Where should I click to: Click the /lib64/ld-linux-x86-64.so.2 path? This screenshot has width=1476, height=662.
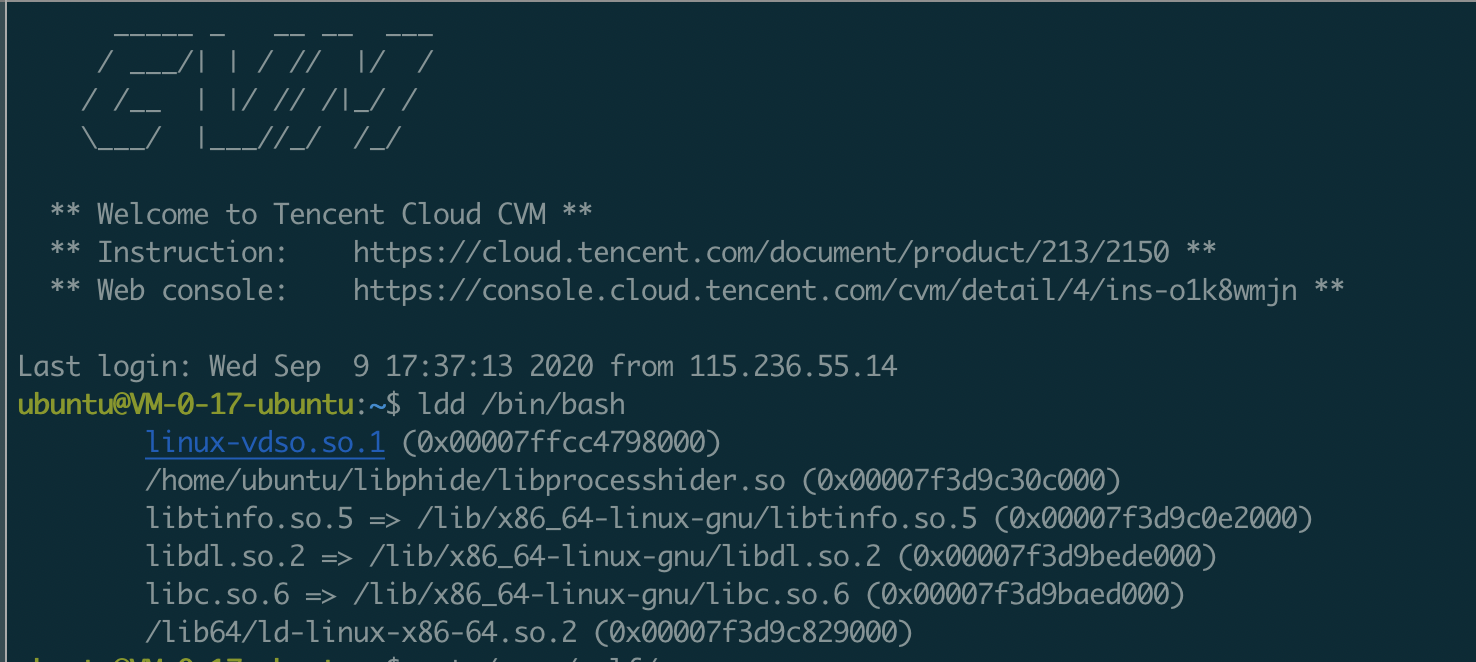click(x=361, y=632)
